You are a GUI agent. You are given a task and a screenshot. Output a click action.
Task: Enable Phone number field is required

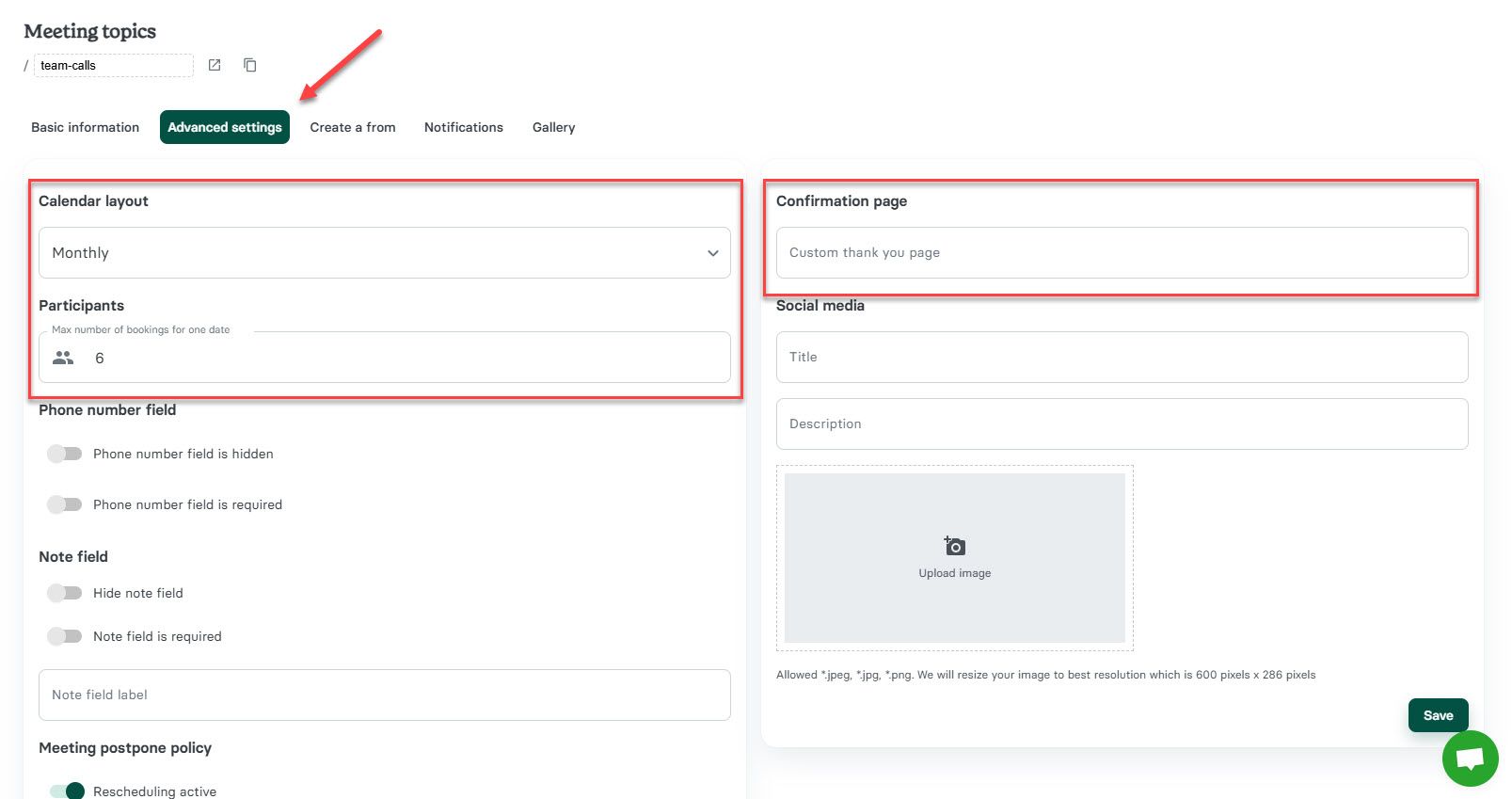pos(65,504)
